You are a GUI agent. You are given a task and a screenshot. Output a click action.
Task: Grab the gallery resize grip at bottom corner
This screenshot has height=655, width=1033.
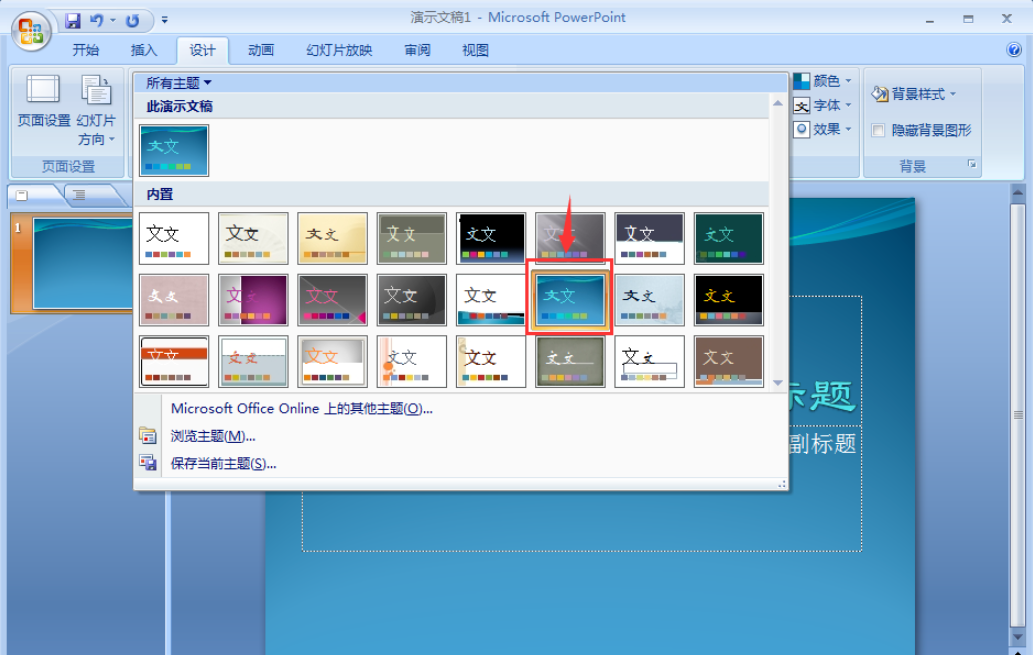coord(782,484)
